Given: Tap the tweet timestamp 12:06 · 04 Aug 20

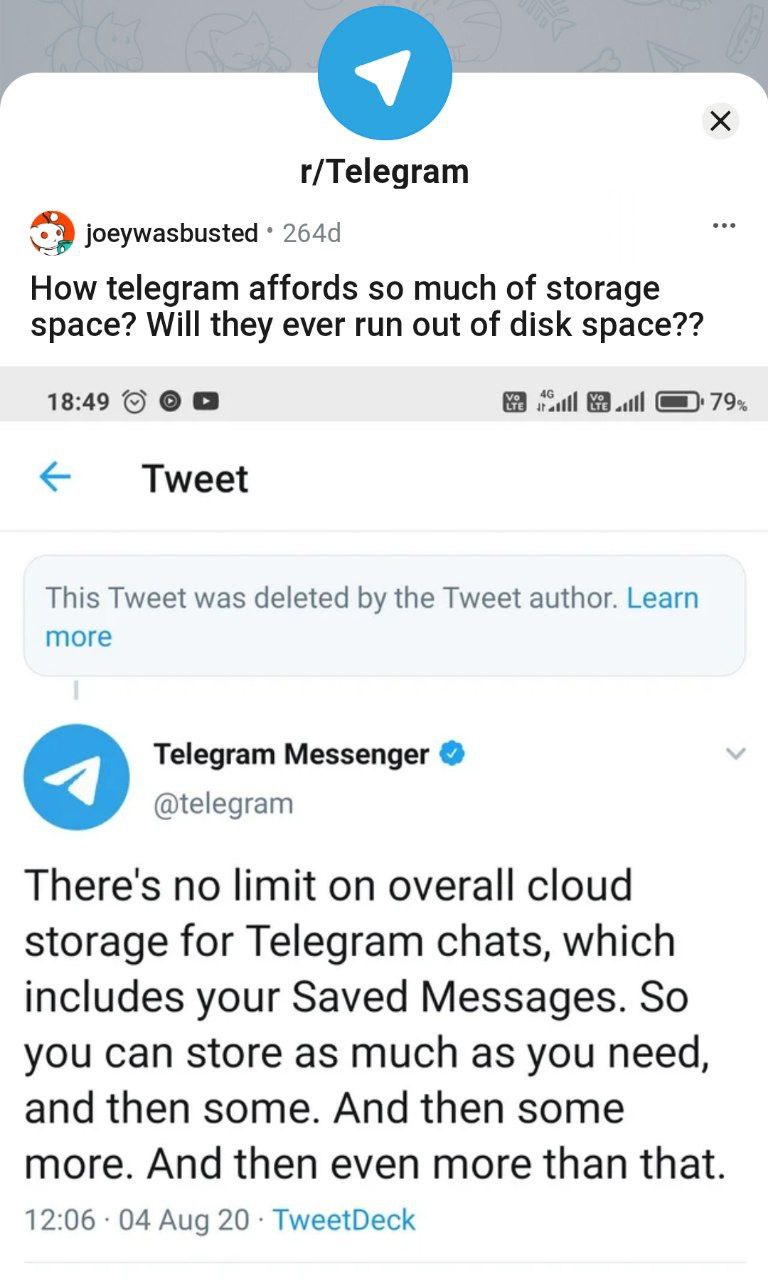Looking at the screenshot, I should coord(138,1220).
